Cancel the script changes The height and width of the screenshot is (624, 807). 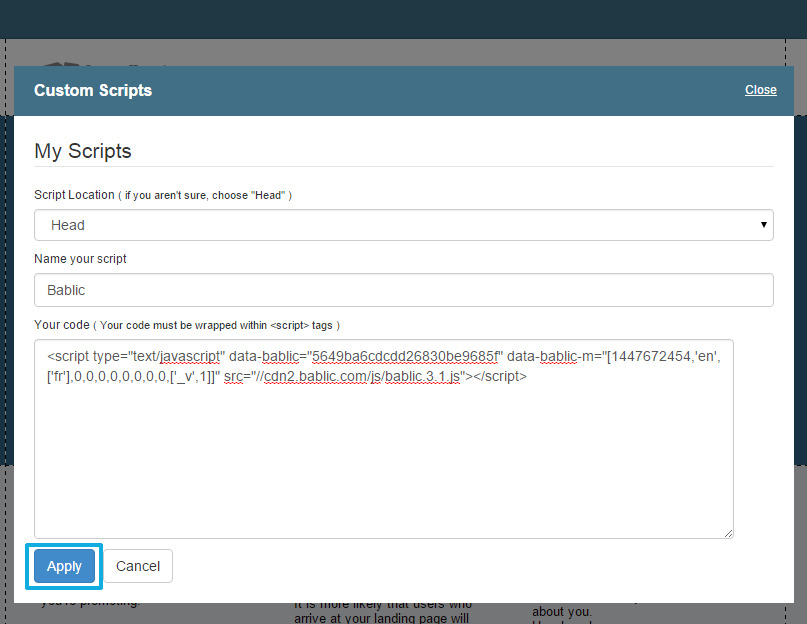coord(138,566)
